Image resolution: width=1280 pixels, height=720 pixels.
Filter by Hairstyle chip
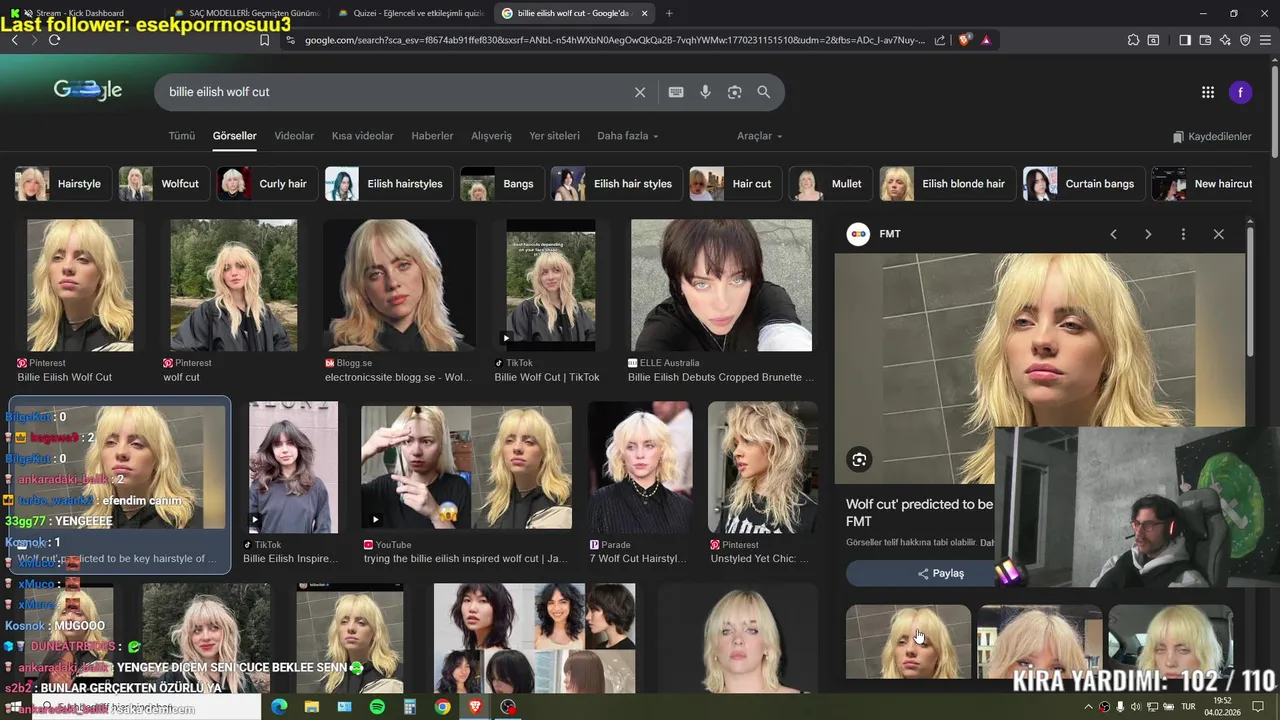63,184
